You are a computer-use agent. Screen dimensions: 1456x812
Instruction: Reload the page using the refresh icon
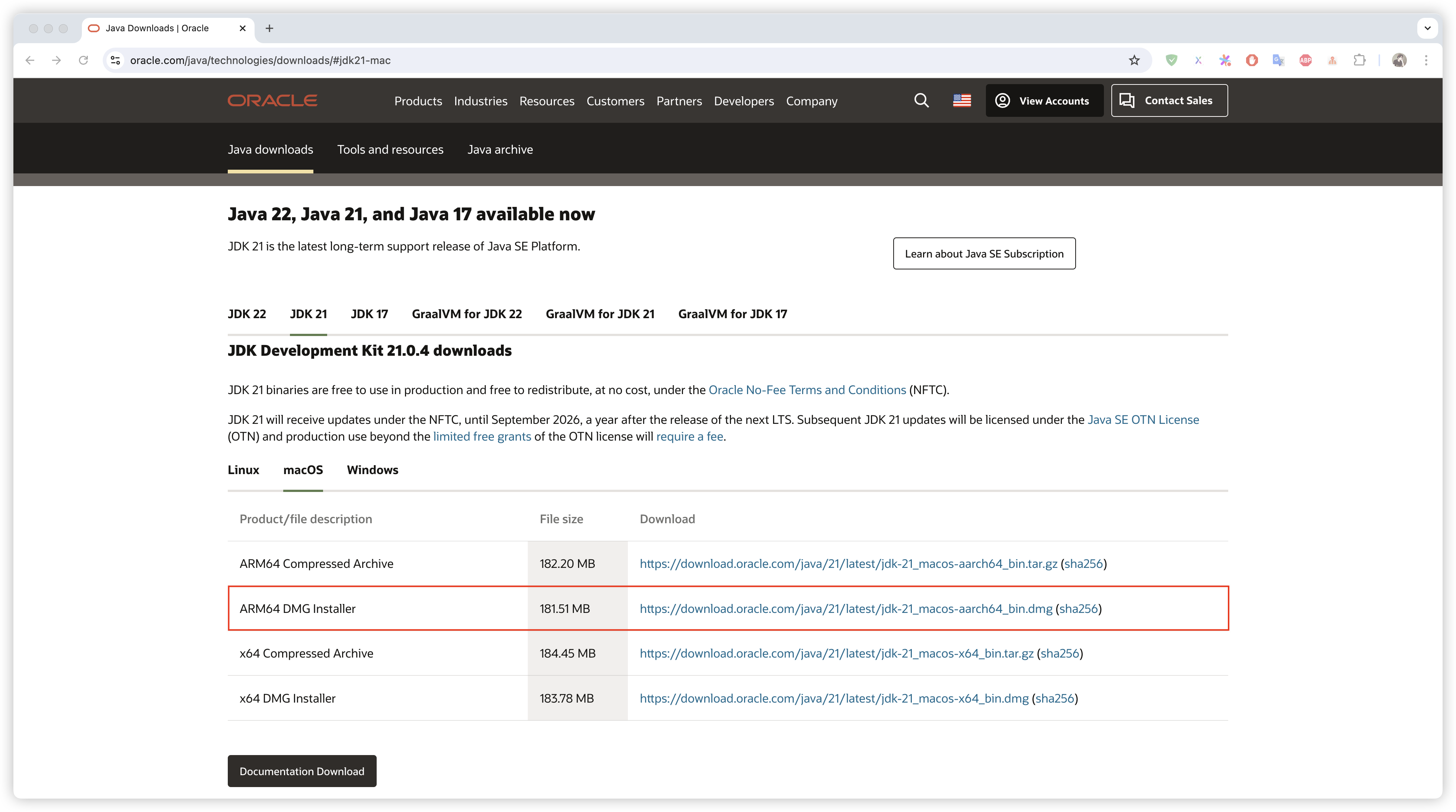(x=83, y=60)
